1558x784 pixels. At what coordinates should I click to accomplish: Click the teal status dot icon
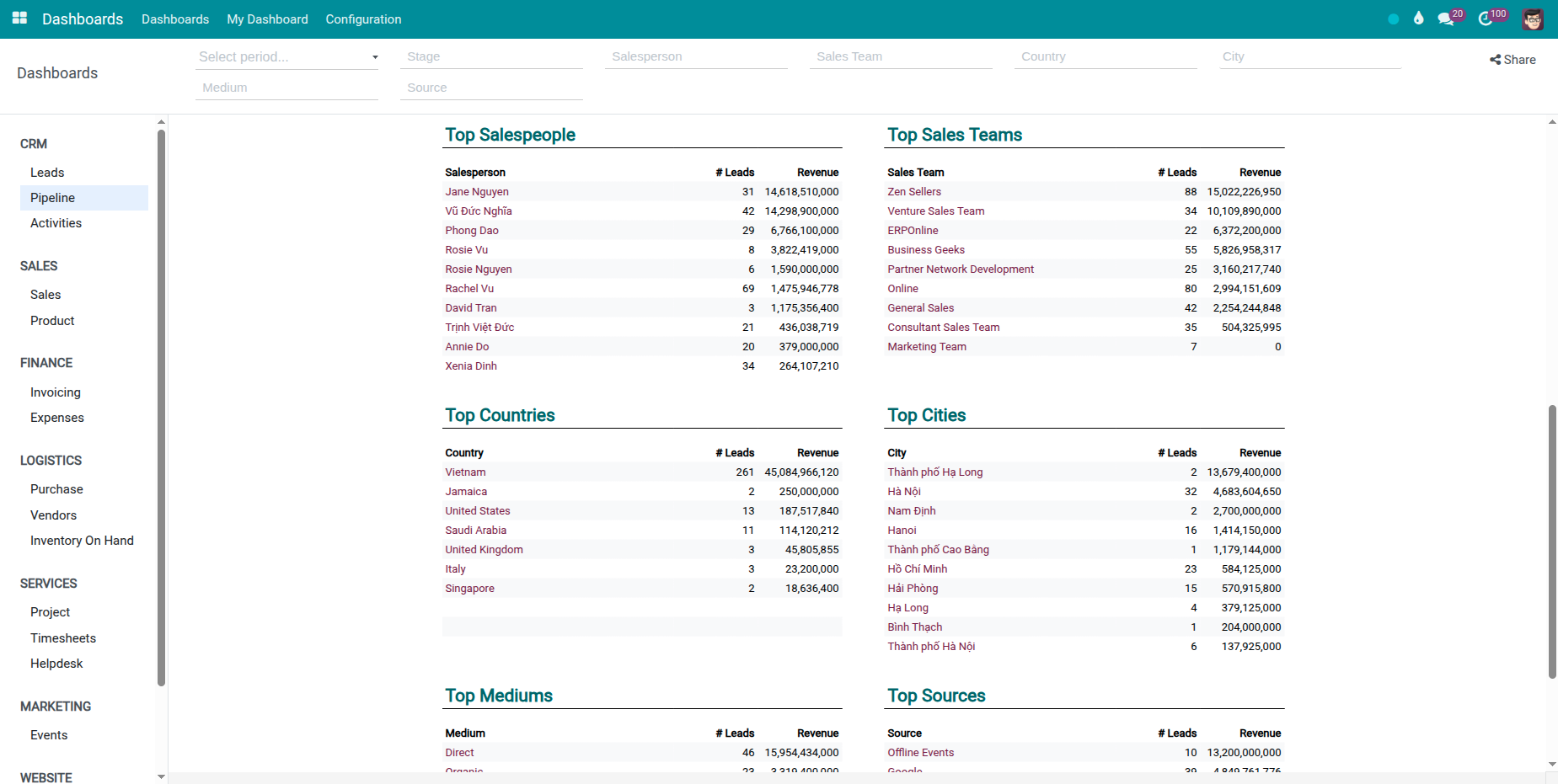click(1394, 19)
